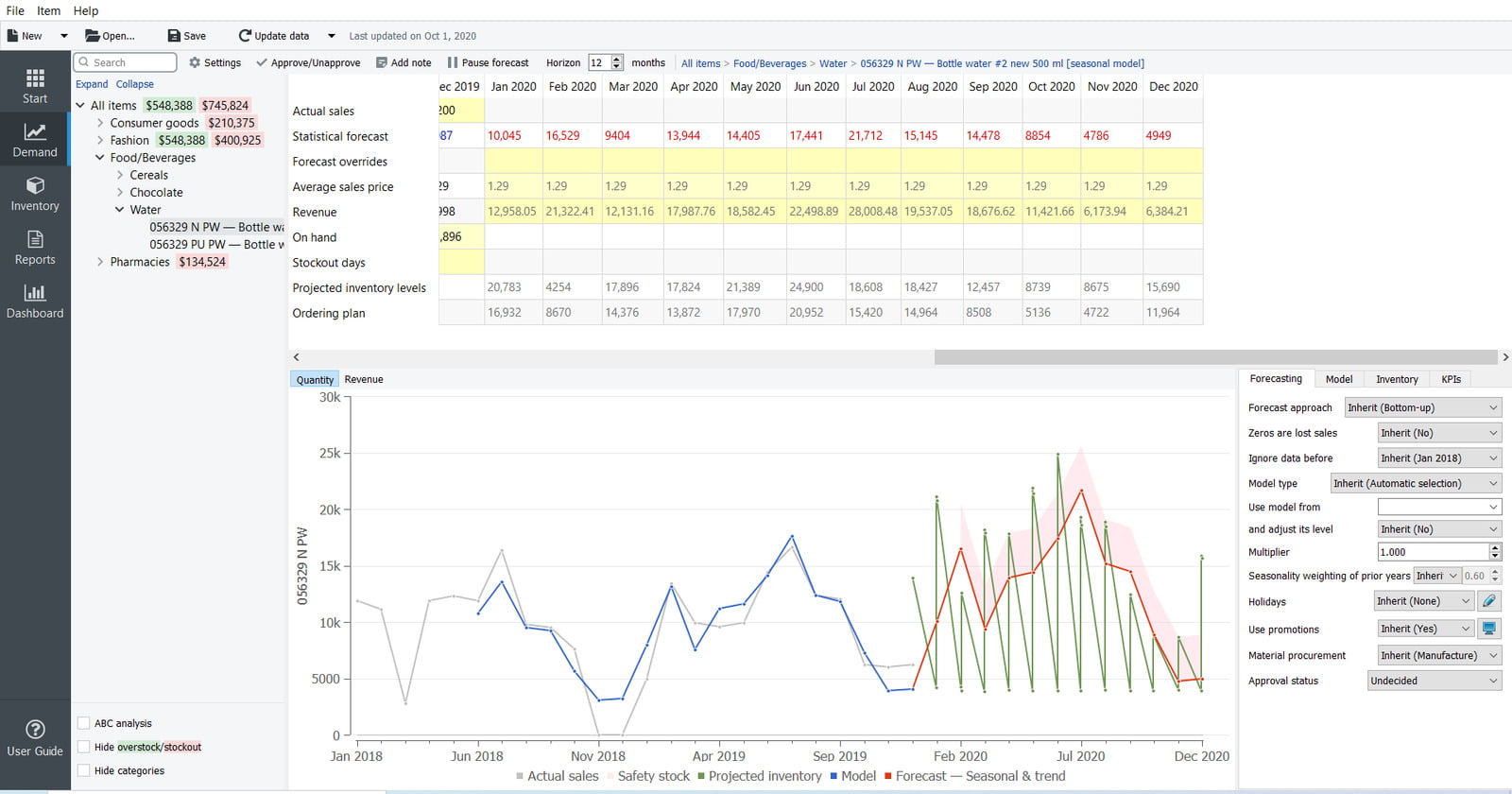1512x794 pixels.
Task: Toggle Hide overstock/stockout checkbox
Action: point(83,747)
